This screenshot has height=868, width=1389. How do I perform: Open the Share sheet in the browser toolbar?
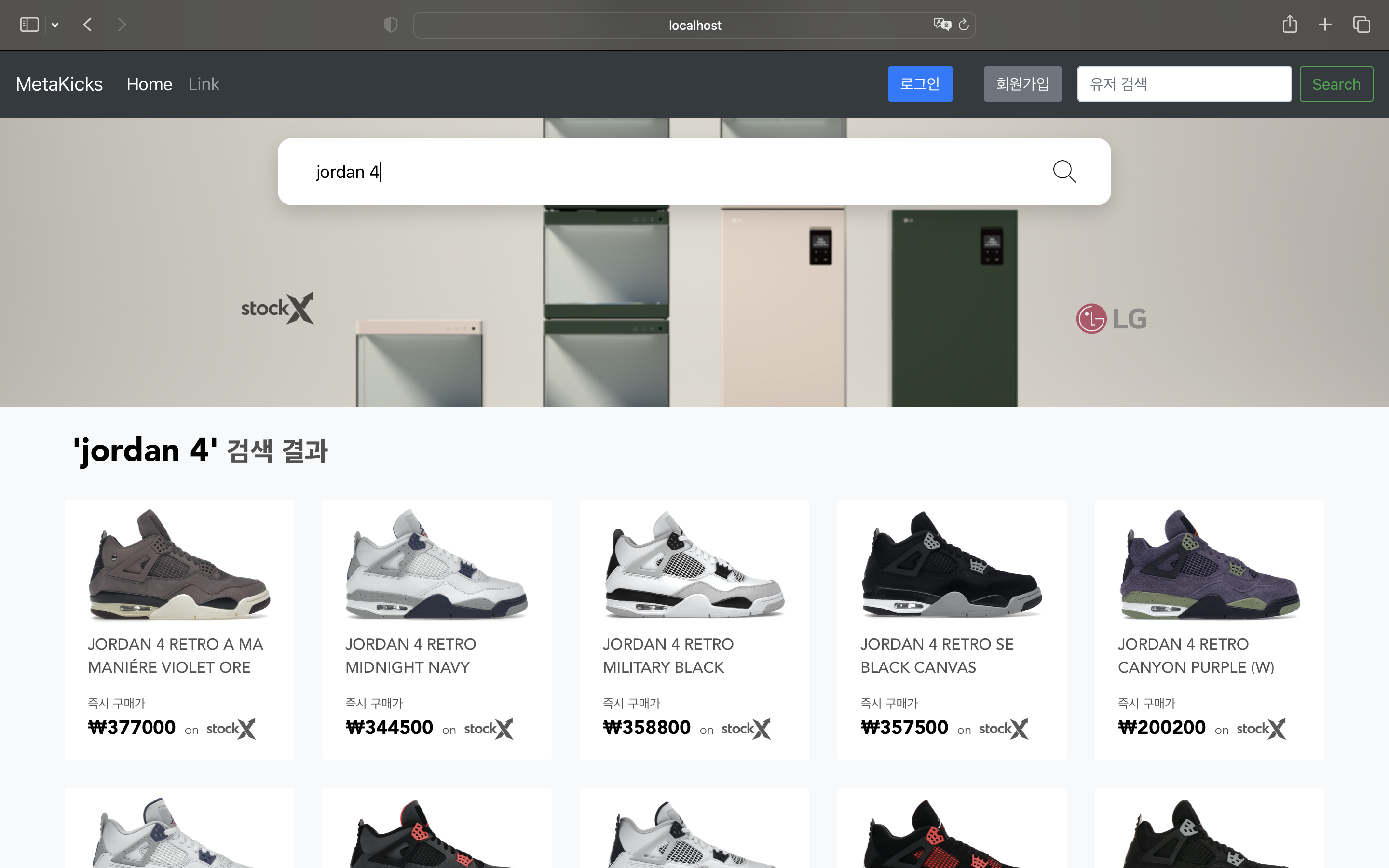(x=1290, y=24)
